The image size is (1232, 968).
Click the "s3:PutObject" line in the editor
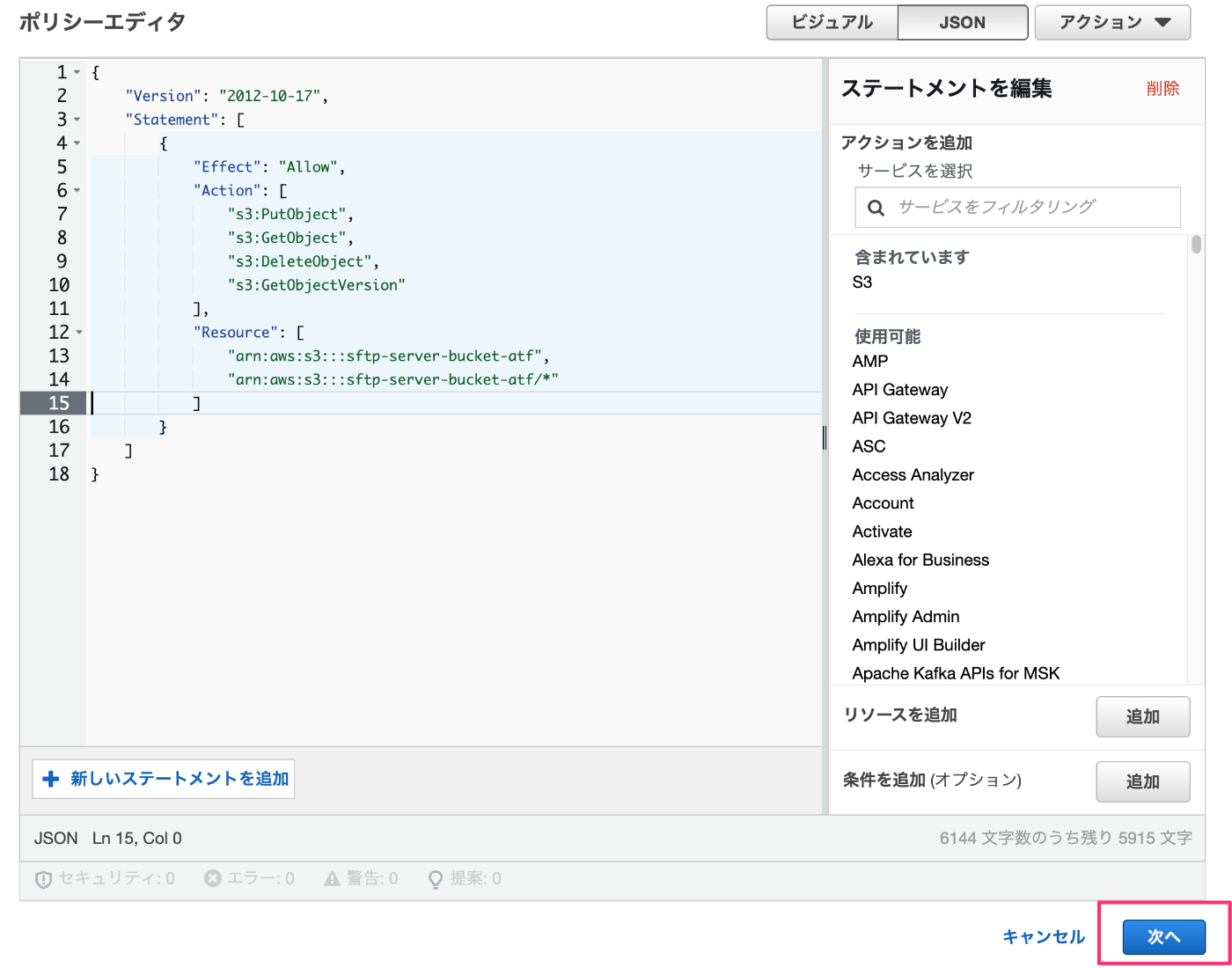[290, 215]
